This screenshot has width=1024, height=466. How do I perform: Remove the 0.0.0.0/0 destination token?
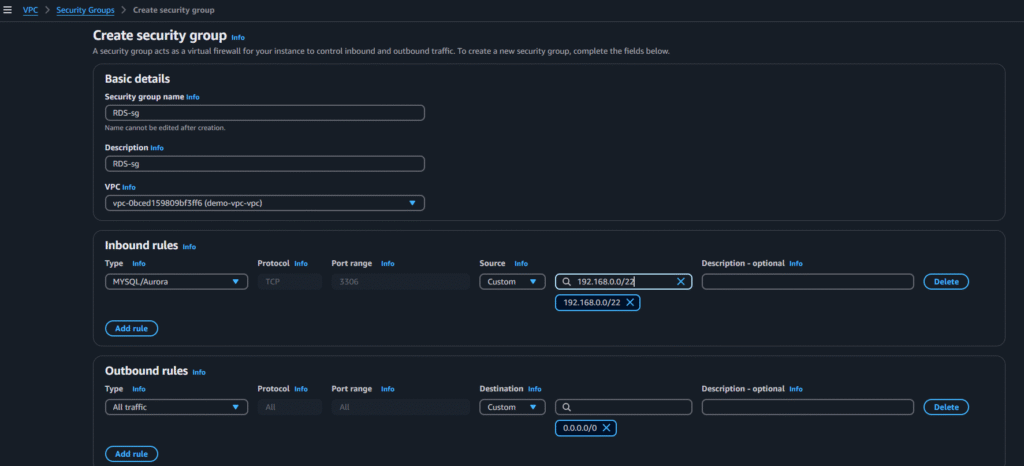click(606, 428)
